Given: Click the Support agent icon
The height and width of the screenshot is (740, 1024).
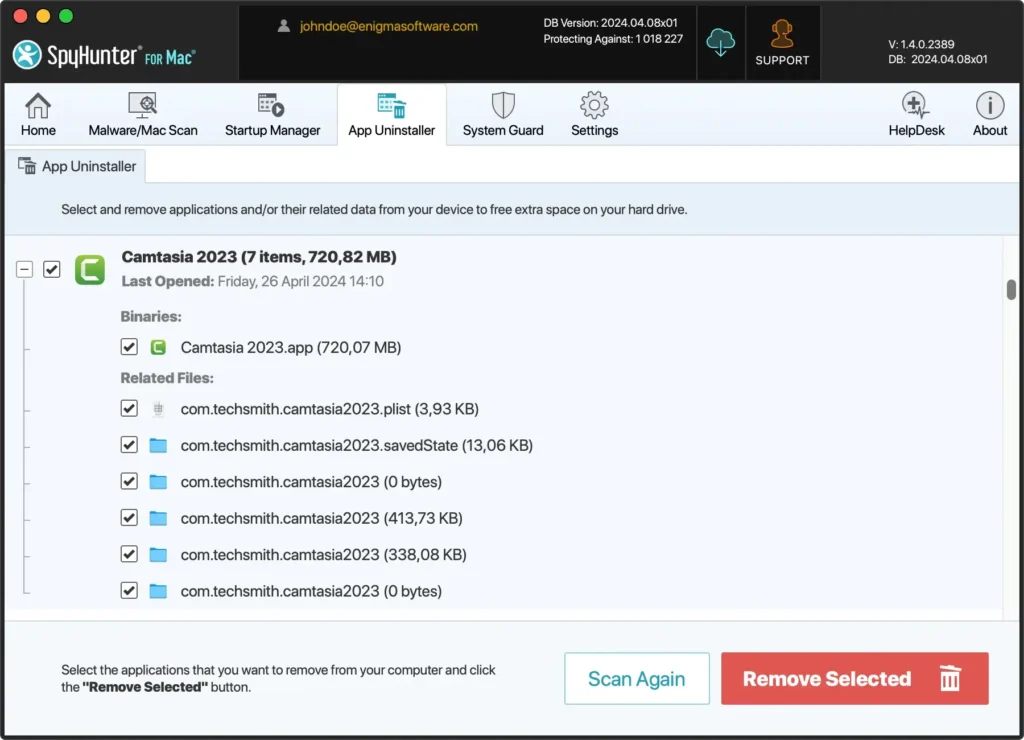Looking at the screenshot, I should pos(782,33).
